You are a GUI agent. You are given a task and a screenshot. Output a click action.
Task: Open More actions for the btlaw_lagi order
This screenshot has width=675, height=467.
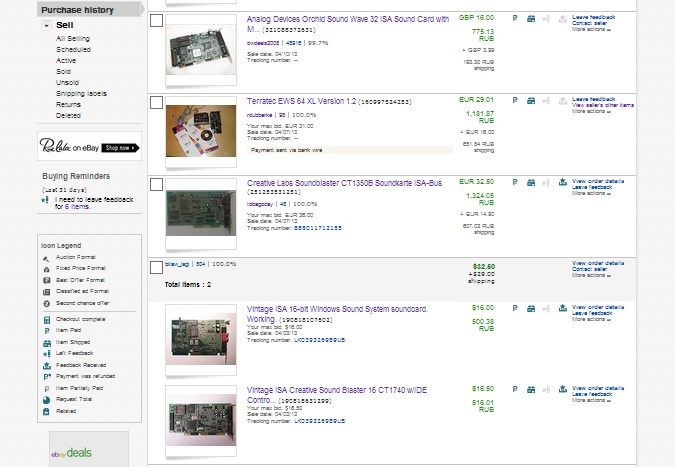[x=591, y=275]
